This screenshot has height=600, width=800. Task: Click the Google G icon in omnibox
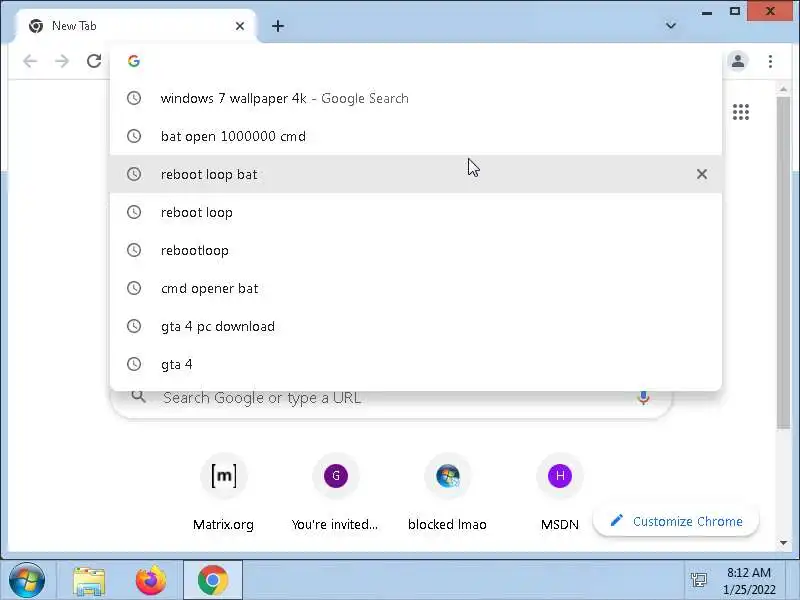click(134, 61)
